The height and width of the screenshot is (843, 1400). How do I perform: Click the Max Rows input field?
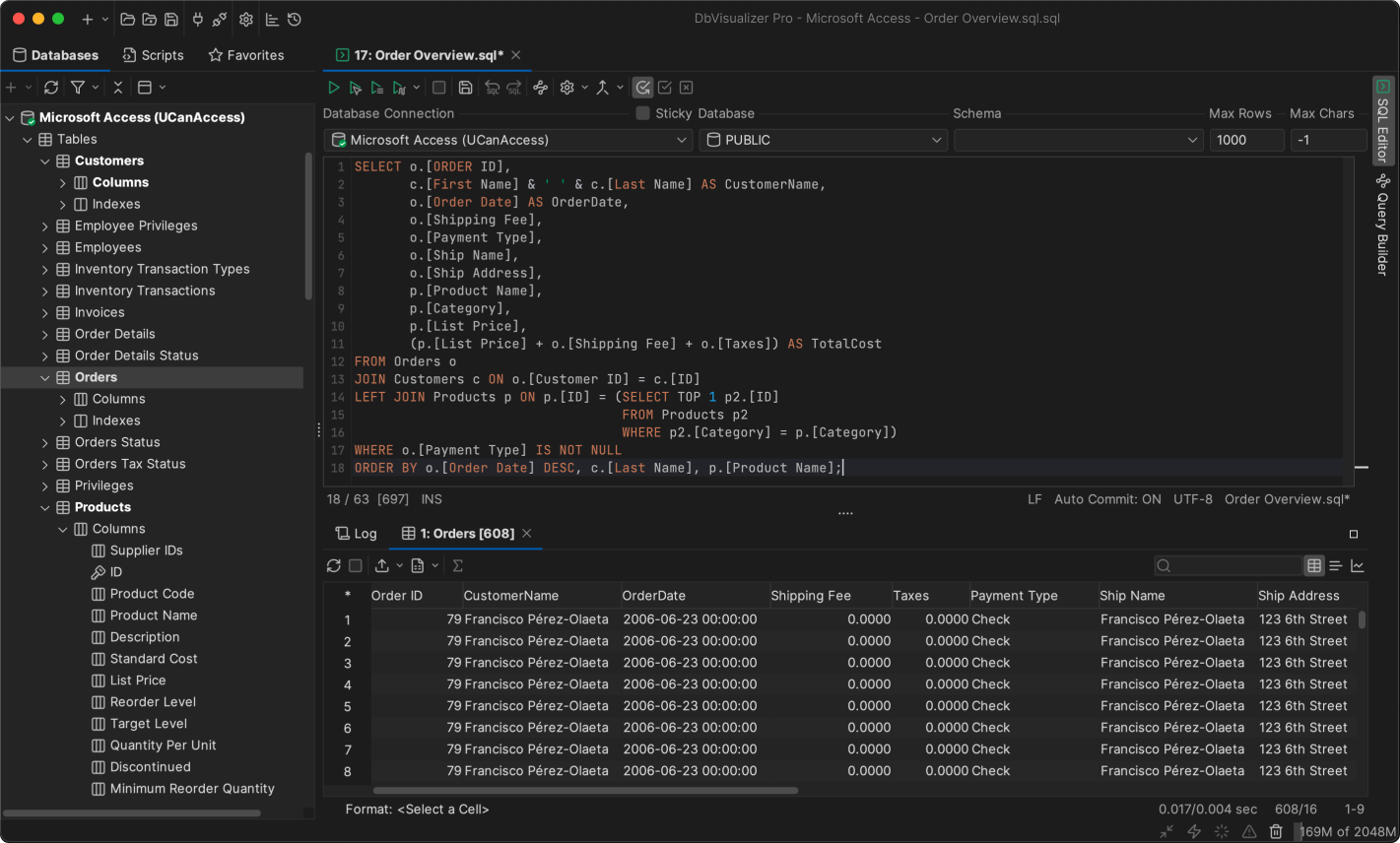click(1247, 140)
